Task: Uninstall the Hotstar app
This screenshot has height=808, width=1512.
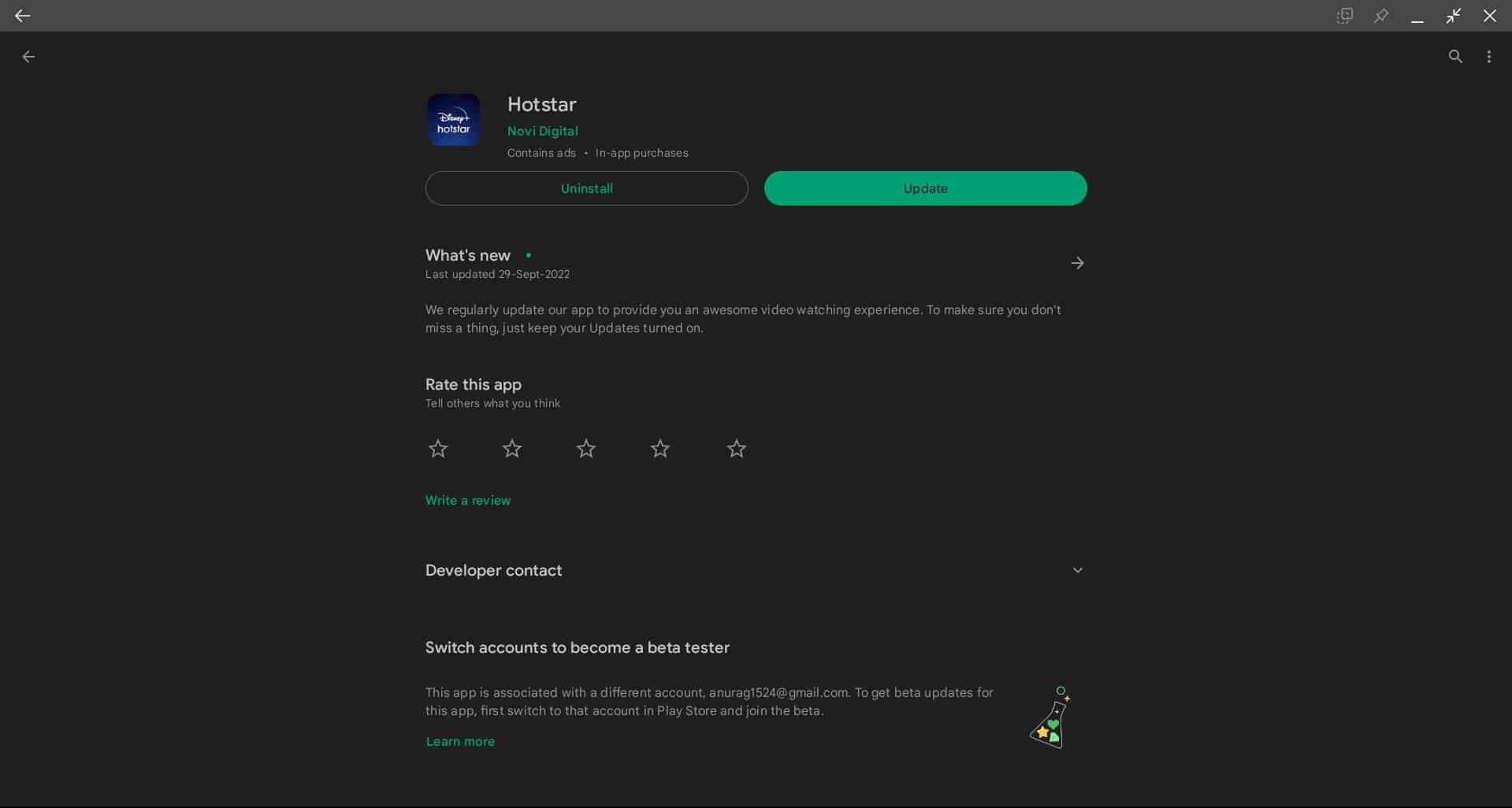Action: pyautogui.click(x=586, y=188)
